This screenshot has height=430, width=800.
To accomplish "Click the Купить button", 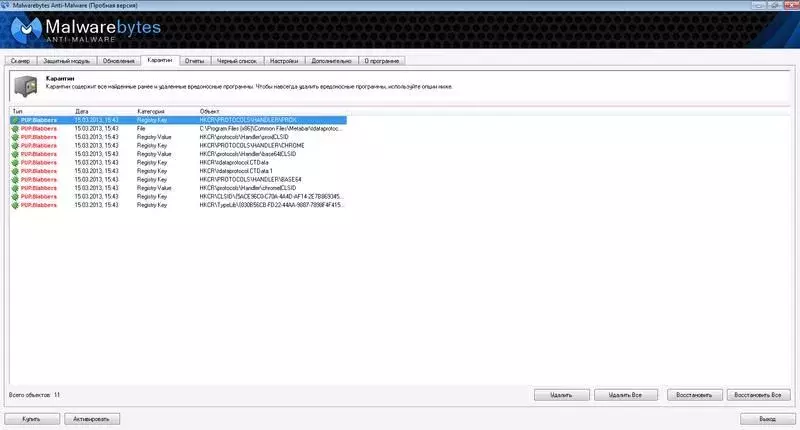I will coord(32,419).
